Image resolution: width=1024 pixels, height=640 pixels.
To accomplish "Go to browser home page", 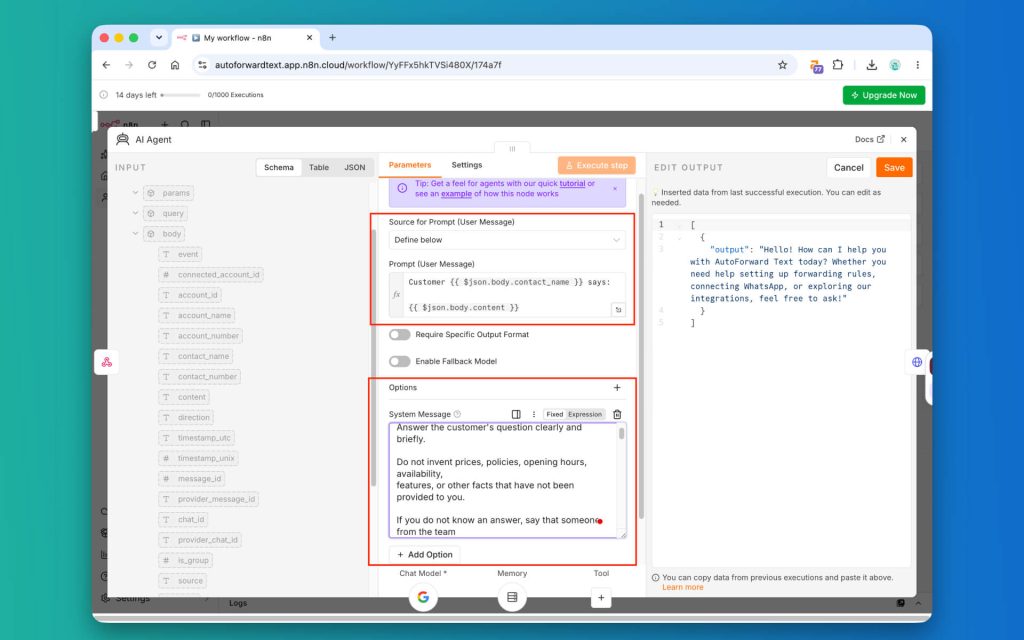I will (175, 65).
